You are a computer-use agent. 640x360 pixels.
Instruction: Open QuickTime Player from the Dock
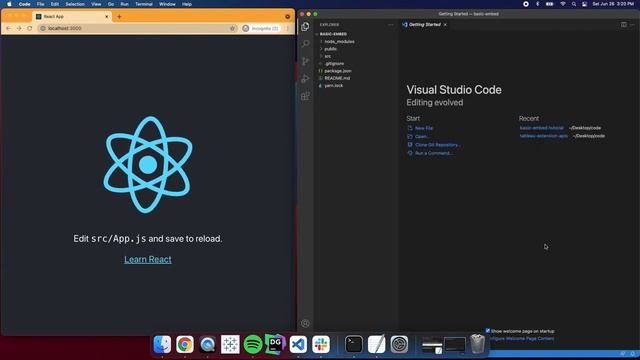click(207, 344)
